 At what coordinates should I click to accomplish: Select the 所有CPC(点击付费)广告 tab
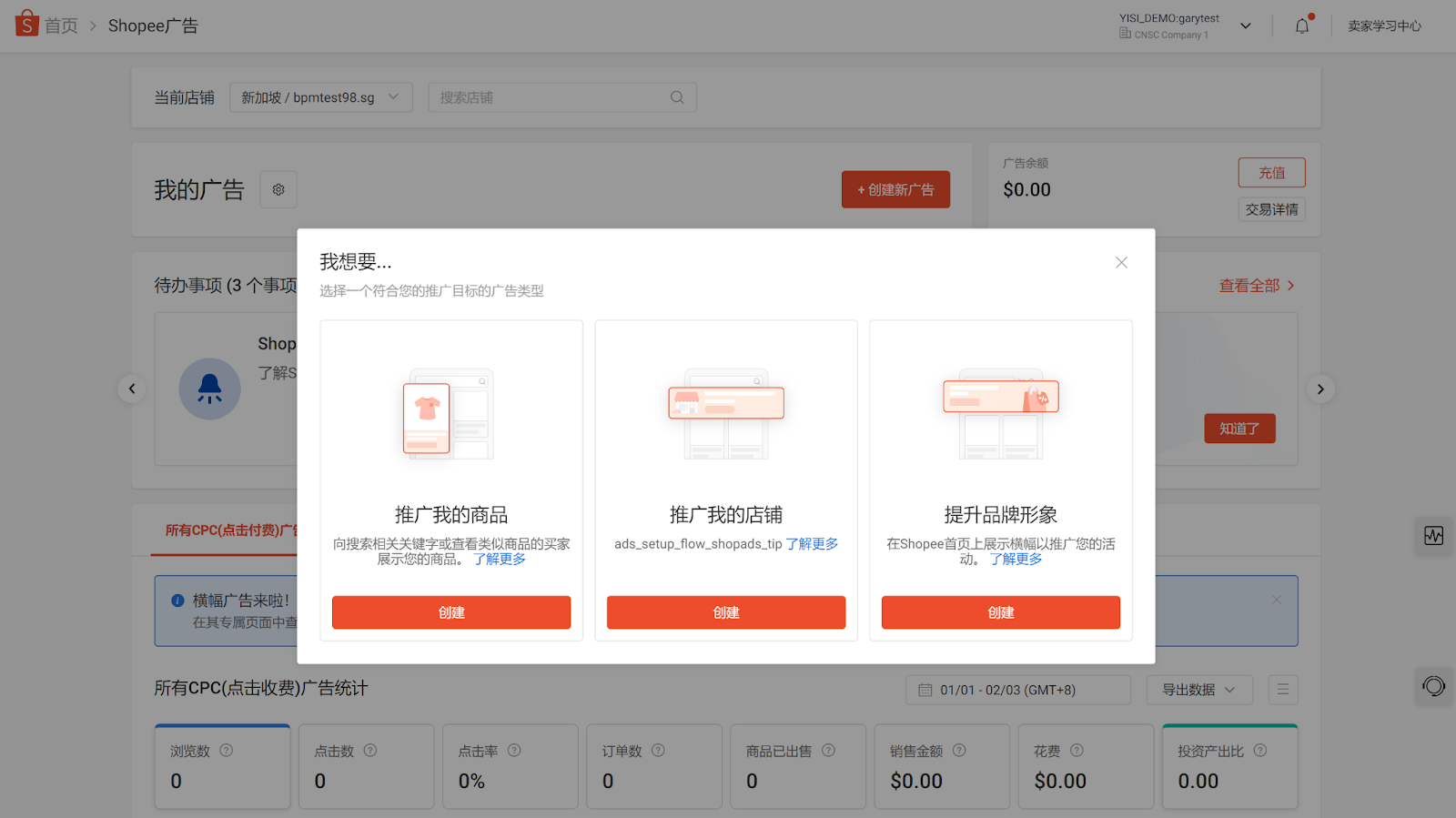coord(231,530)
